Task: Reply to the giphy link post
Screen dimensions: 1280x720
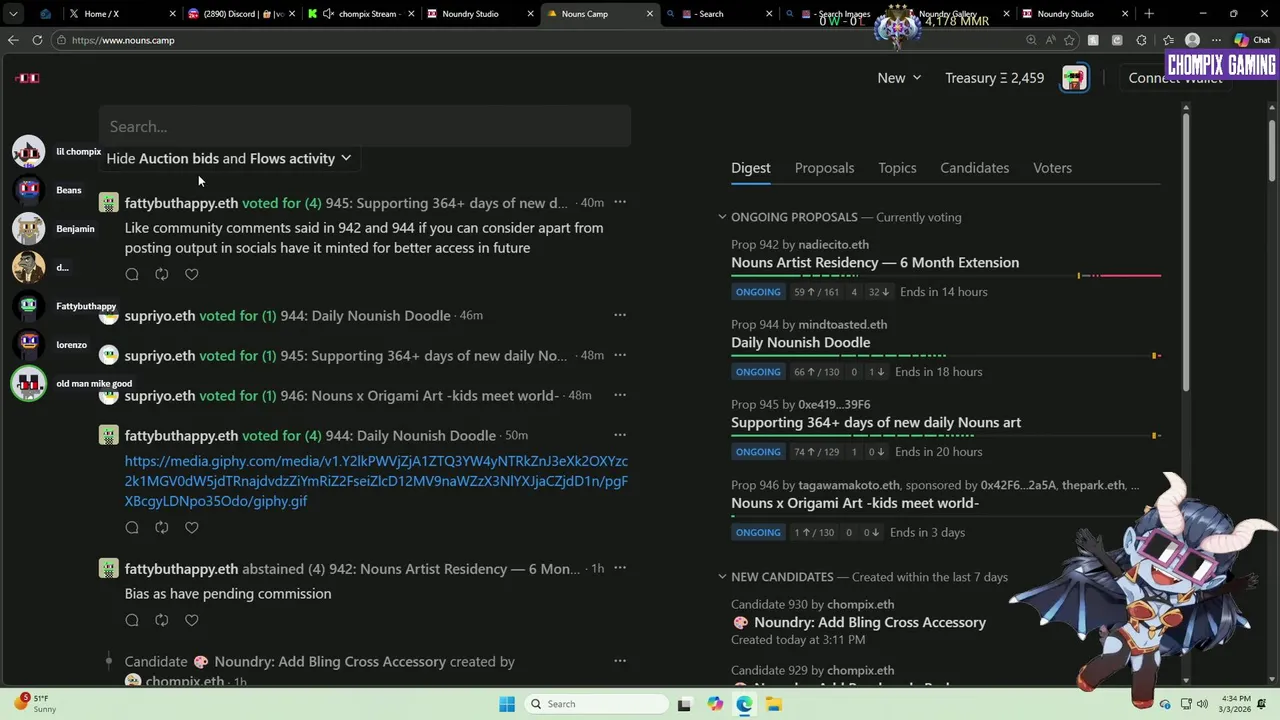Action: [132, 527]
